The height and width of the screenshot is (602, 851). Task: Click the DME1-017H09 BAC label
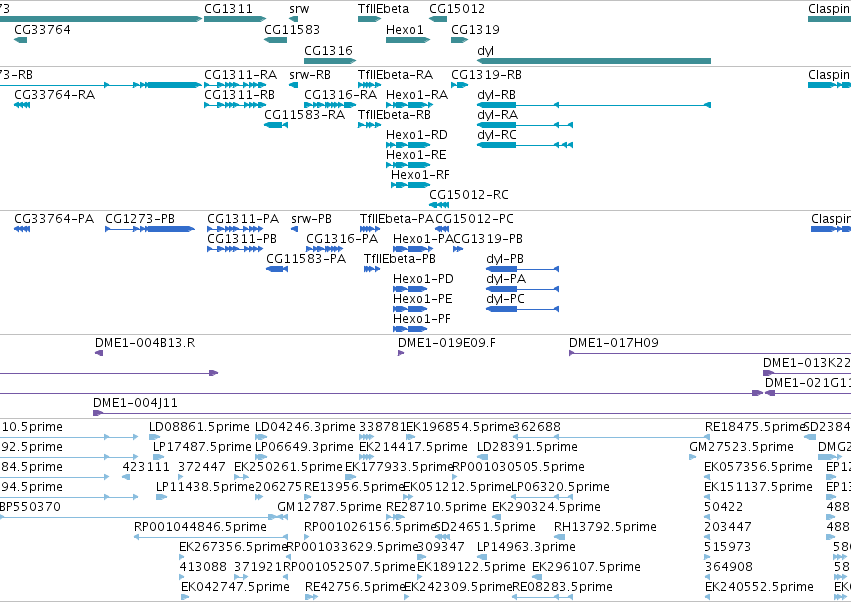[x=614, y=343]
